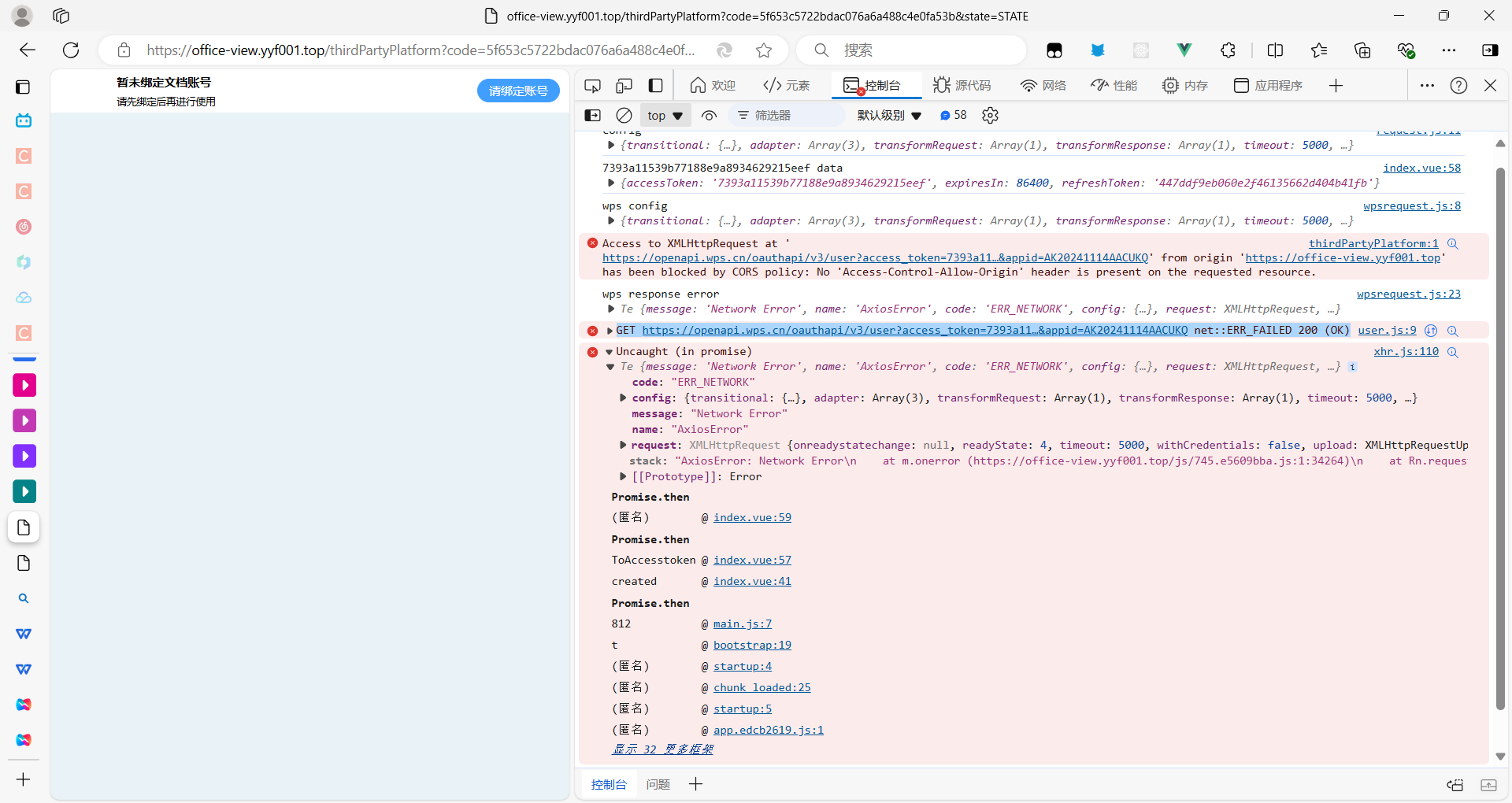Show 32 more frames link
This screenshot has height=803, width=1512.
click(663, 749)
